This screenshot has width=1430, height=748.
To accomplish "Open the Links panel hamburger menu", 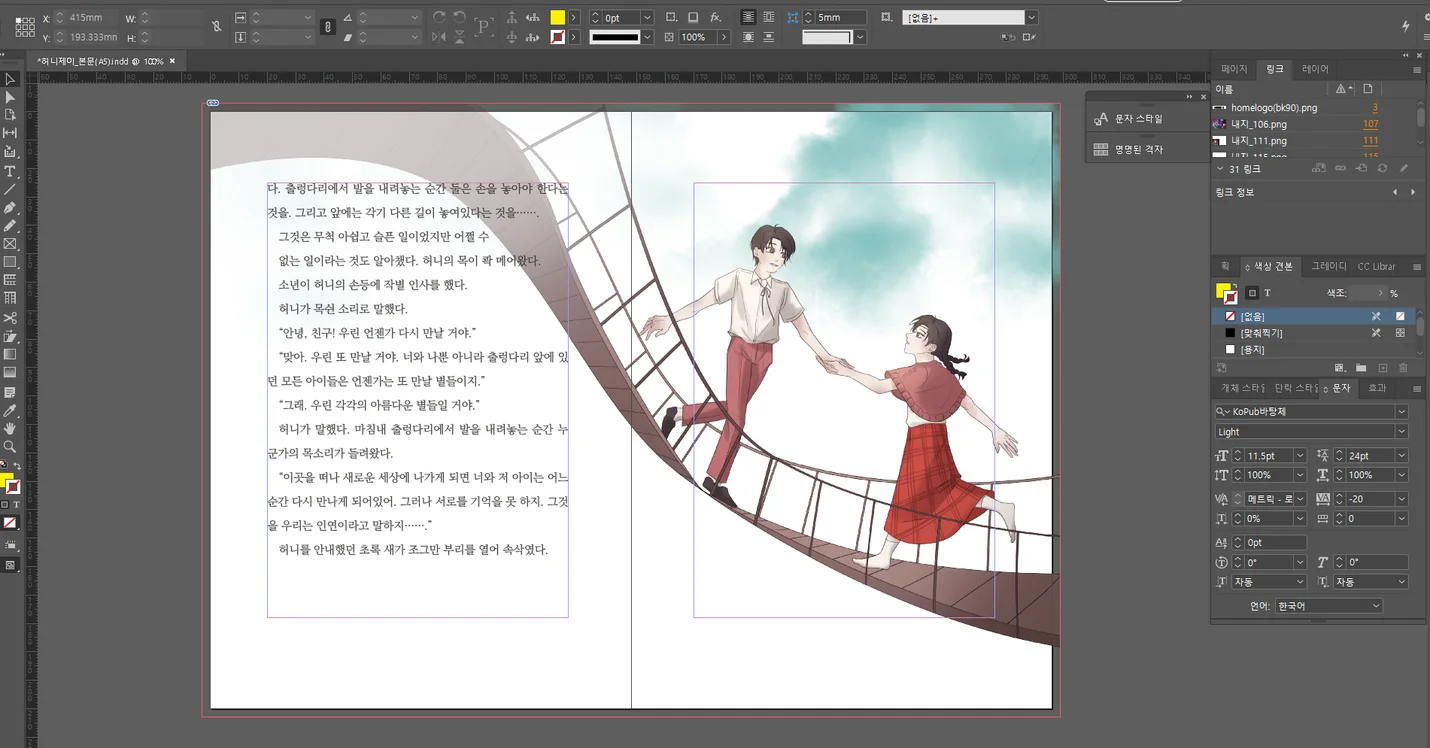I will (1417, 70).
